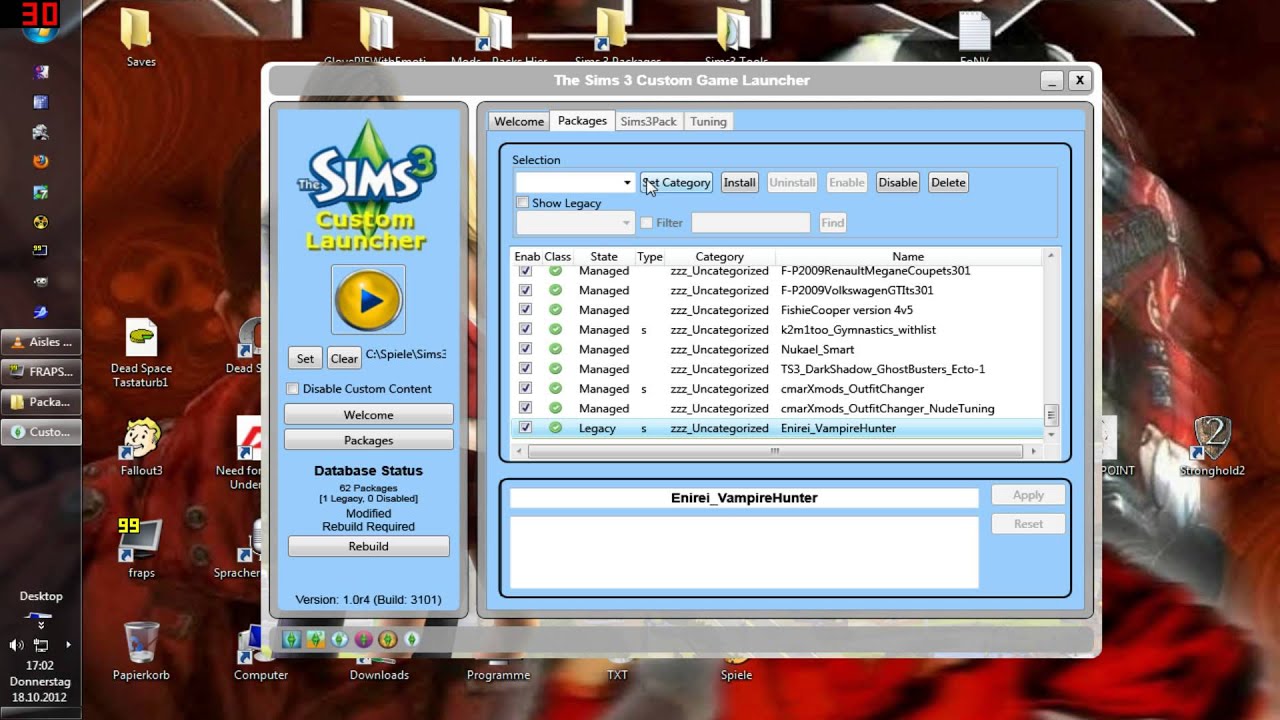Uncheck the enabled box for TS3_DarkShadow_GhostBusters_Ecto-1
Viewport: 1280px width, 720px height.
525,369
